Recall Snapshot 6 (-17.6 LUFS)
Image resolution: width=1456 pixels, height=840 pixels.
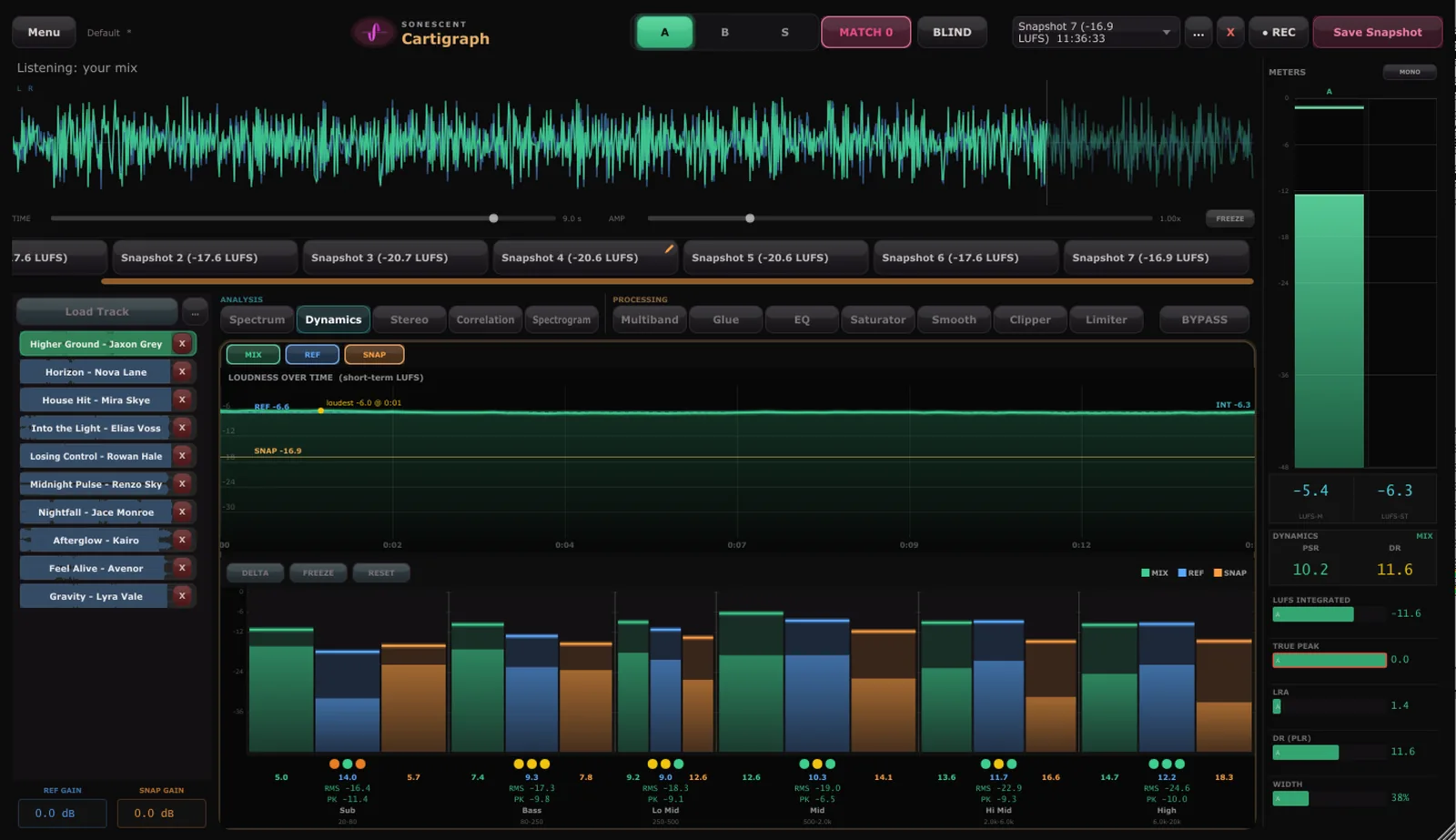point(966,258)
